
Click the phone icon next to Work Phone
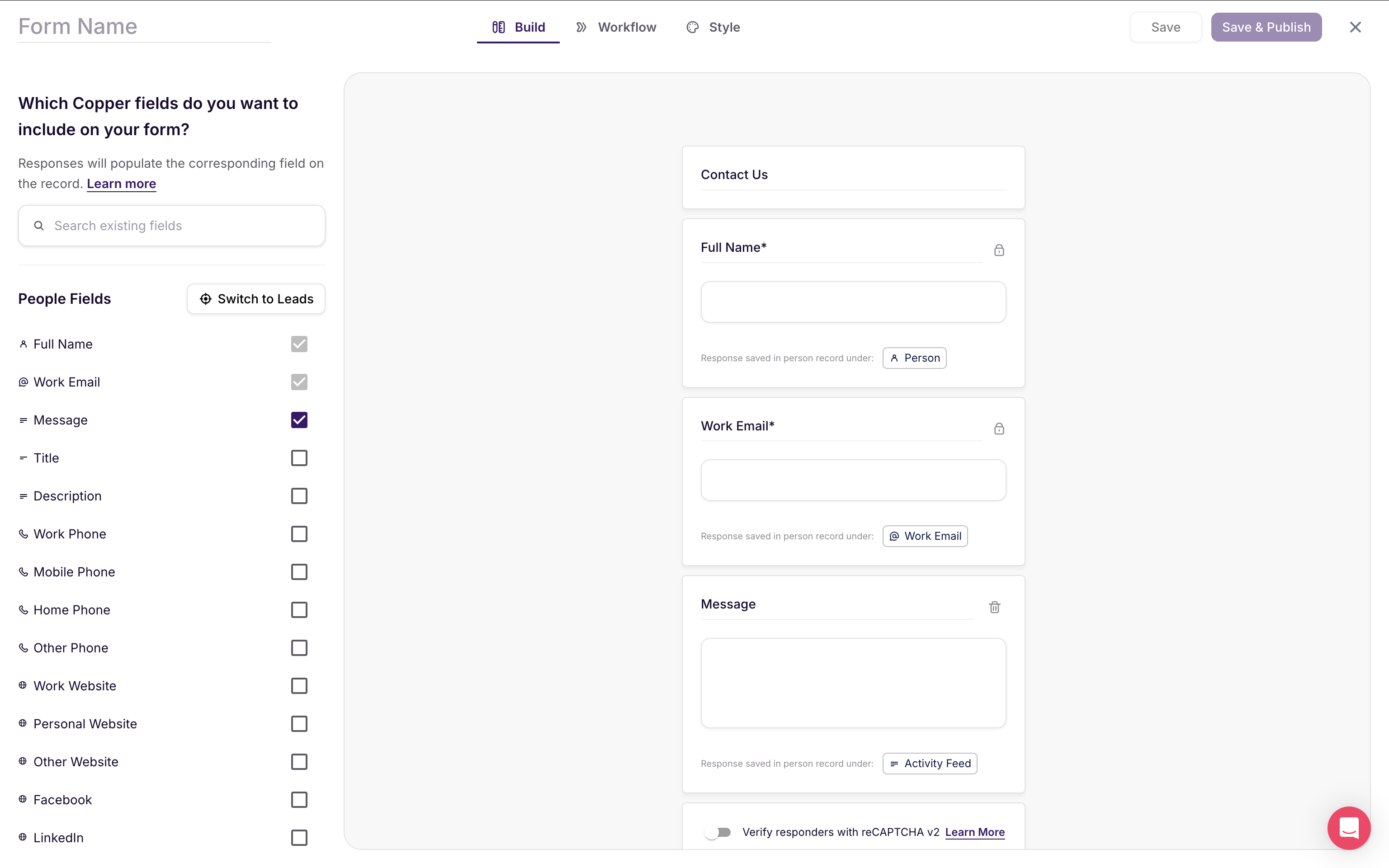[x=23, y=534]
